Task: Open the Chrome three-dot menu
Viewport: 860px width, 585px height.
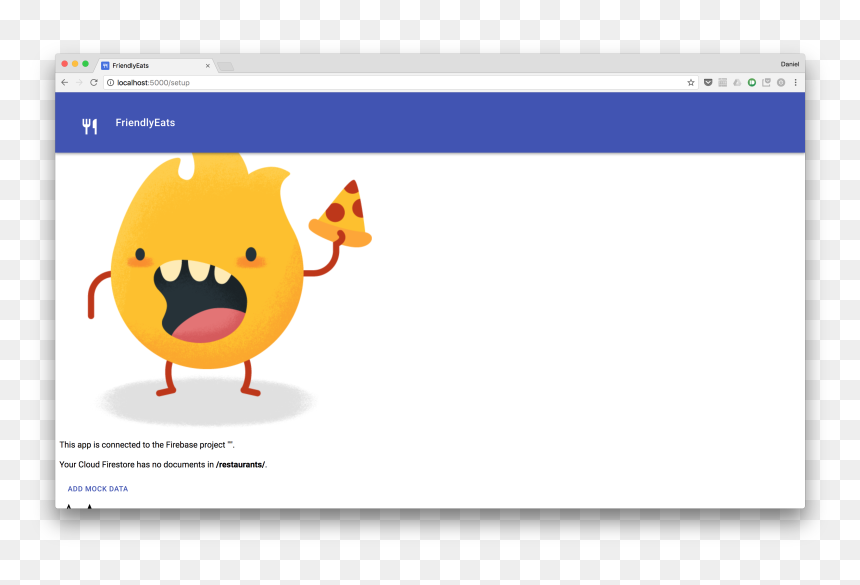Action: [x=795, y=82]
